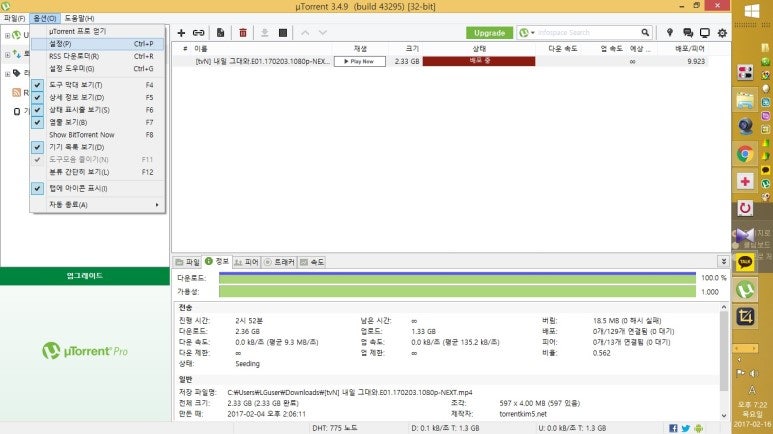Viewport: 773px width, 434px height.
Task: Open Facebook icon in status bar
Action: point(673,428)
